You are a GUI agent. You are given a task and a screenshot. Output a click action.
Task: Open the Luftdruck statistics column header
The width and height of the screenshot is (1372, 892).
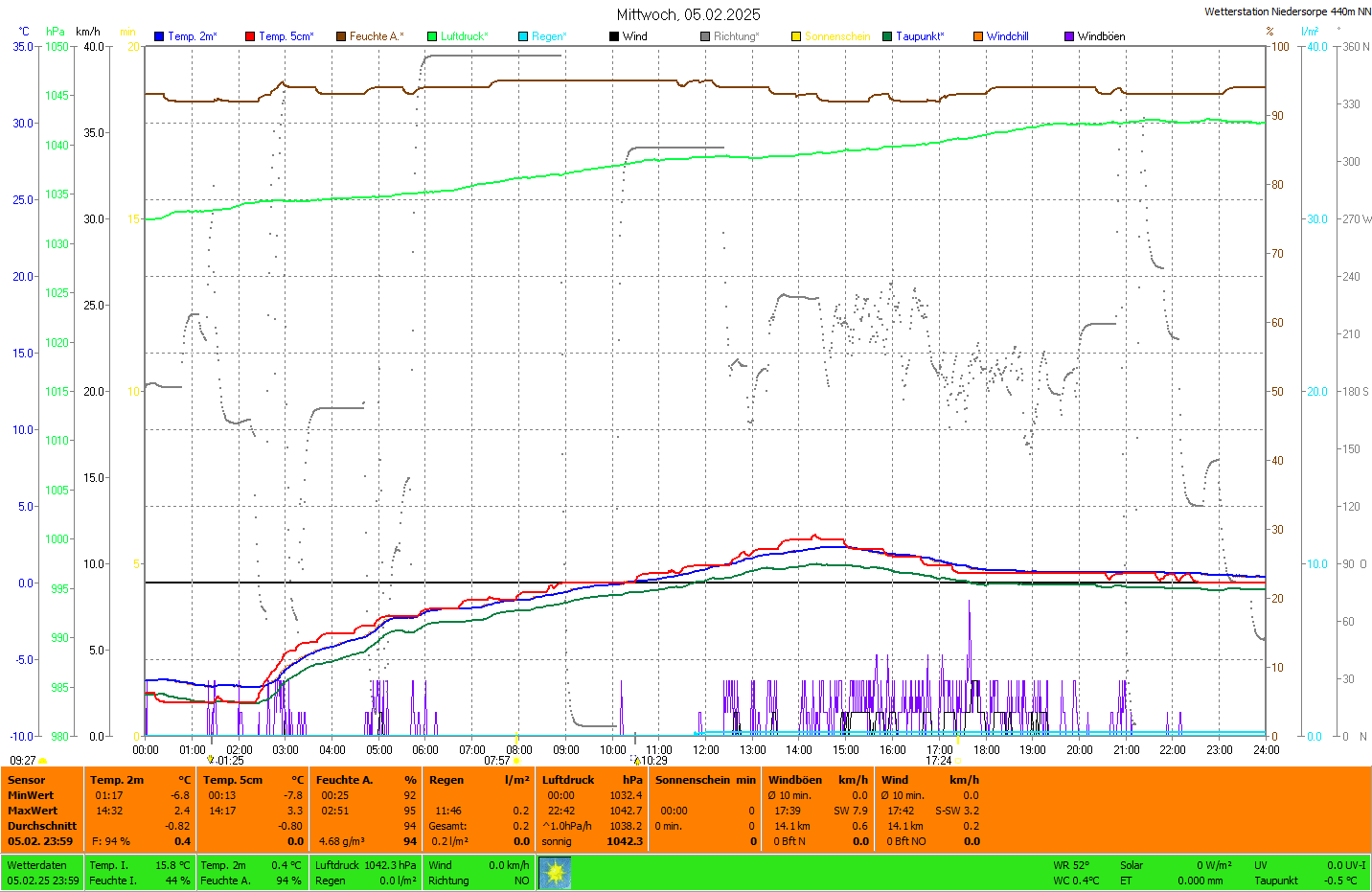(568, 780)
